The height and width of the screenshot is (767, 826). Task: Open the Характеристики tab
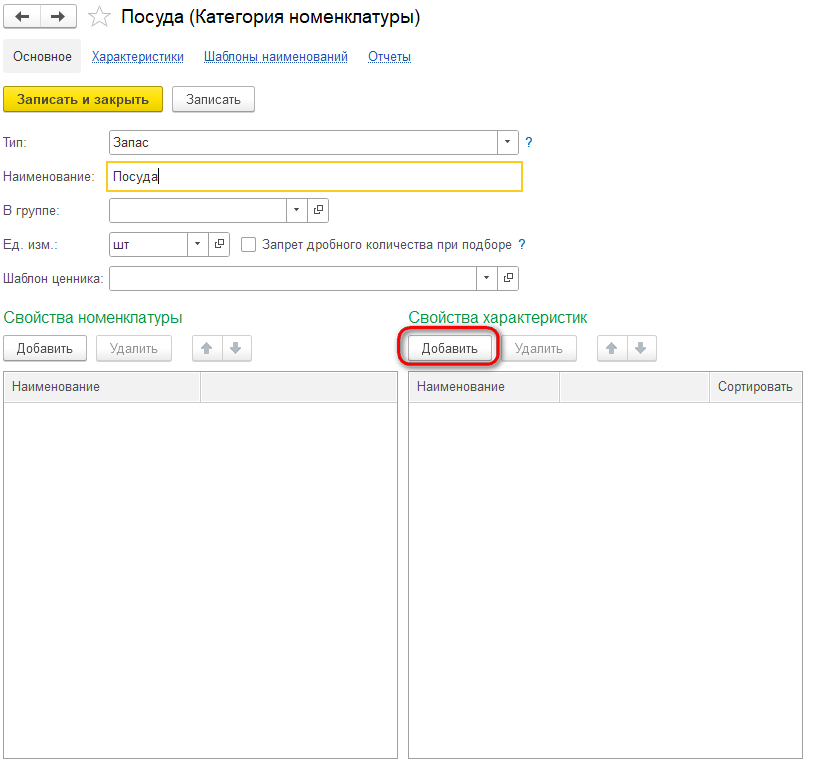point(137,56)
